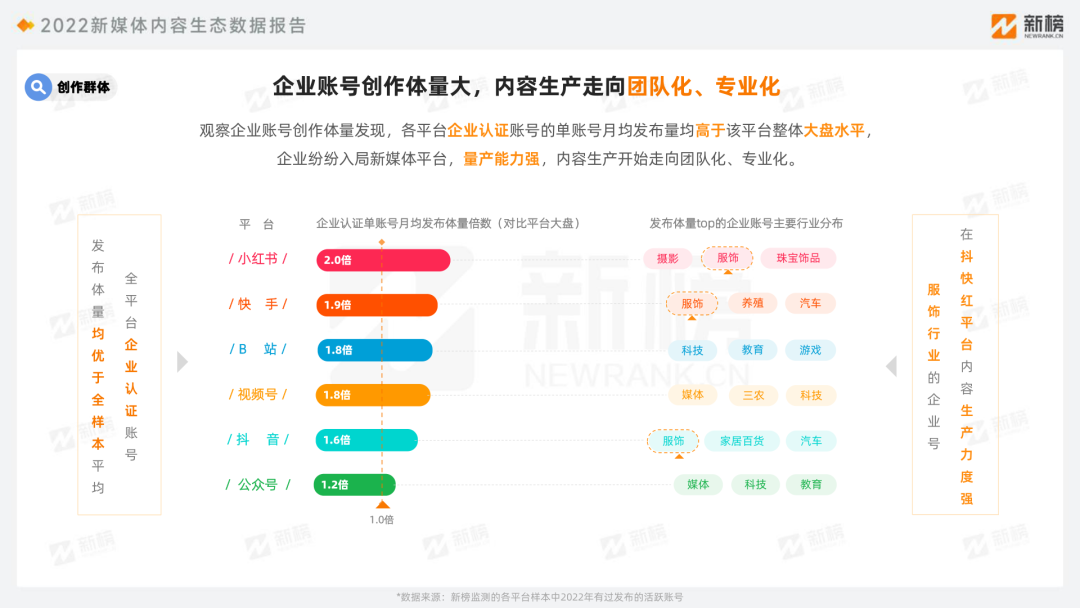Screen dimensions: 1080x608
Task: Click the 服饰 tag in the 小红书 row
Action: [727, 258]
